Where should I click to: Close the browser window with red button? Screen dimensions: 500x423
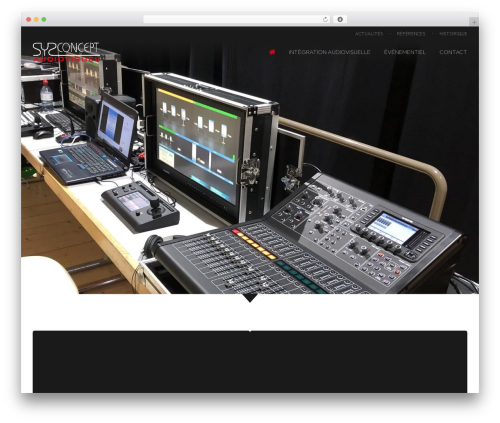point(29,19)
